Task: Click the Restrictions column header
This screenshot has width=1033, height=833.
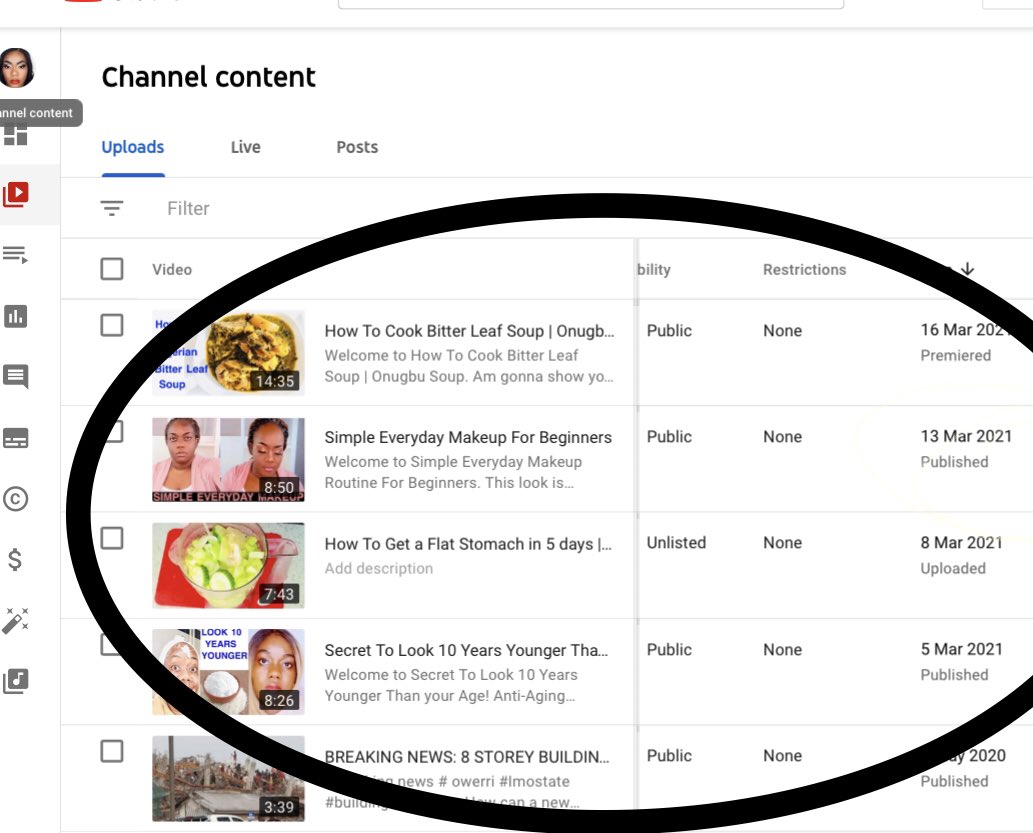Action: point(804,269)
